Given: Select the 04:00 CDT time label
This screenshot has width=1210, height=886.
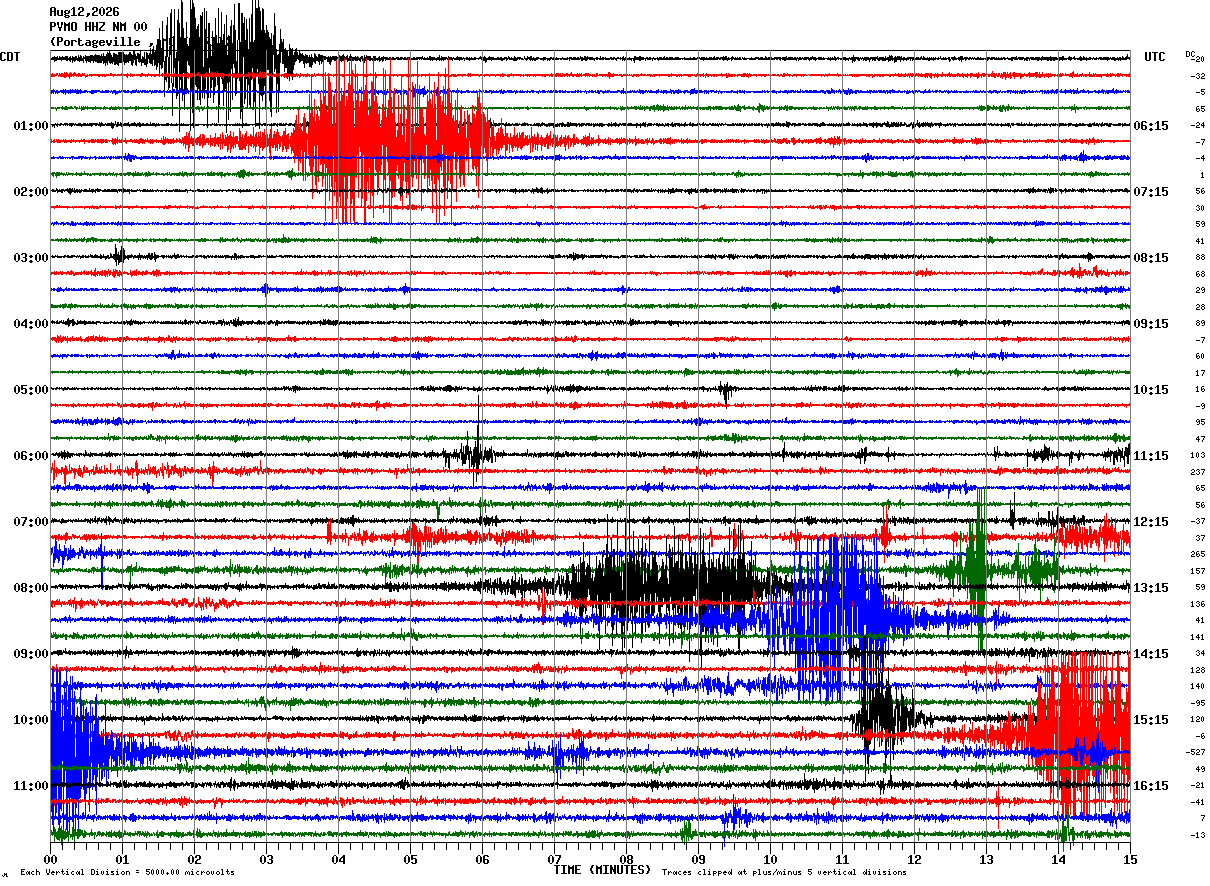Looking at the screenshot, I should pos(31,324).
